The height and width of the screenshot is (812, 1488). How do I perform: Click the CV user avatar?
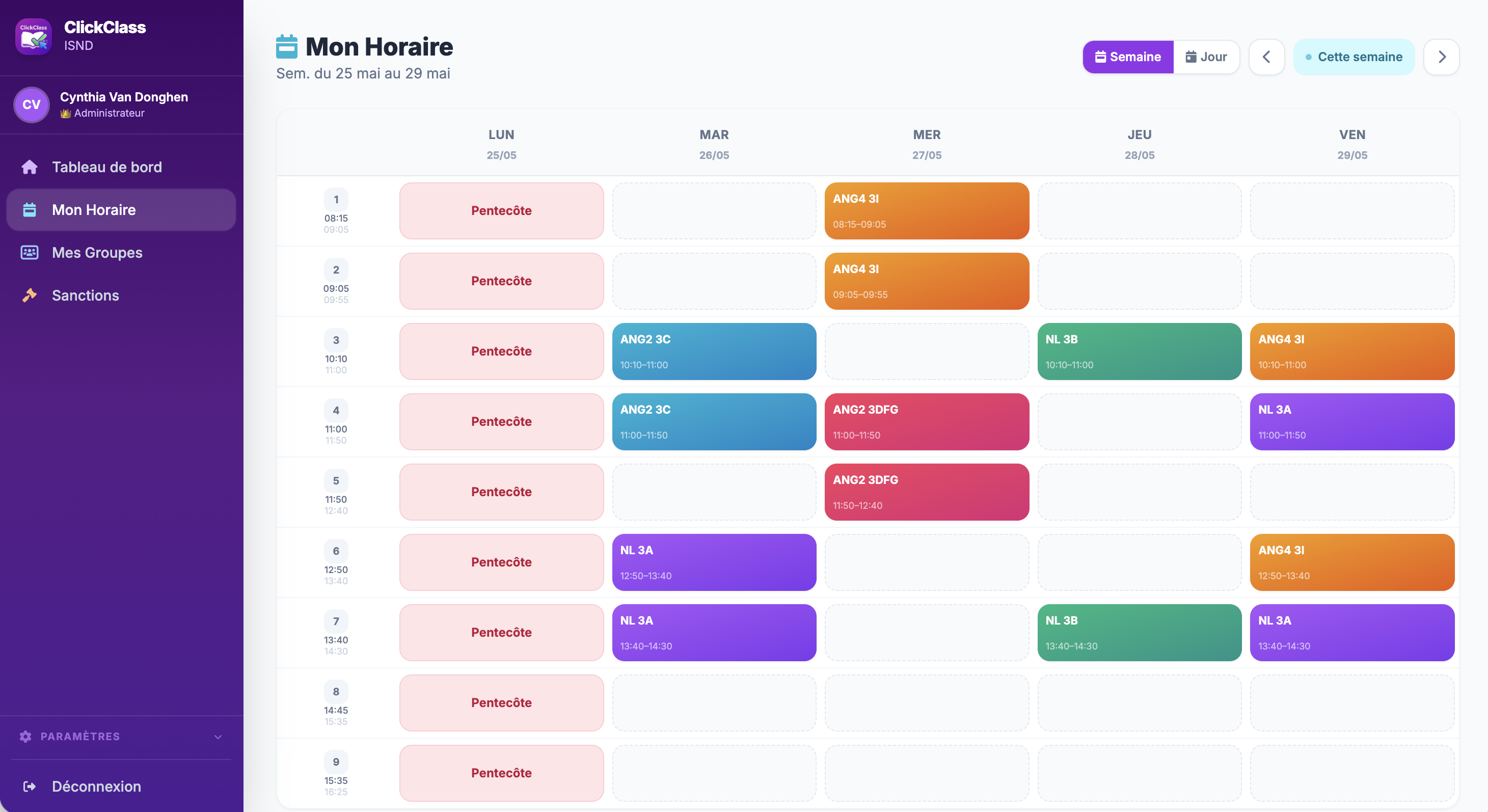[x=31, y=104]
